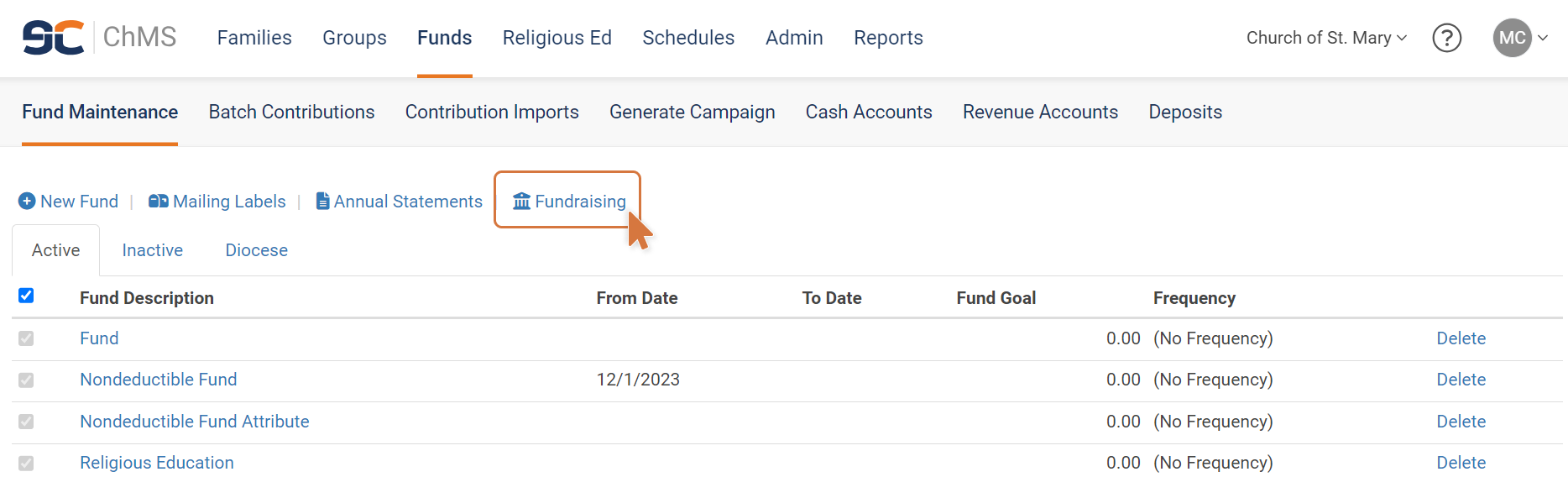Switch to the Diocese tab
1568x498 pixels.
(x=256, y=250)
